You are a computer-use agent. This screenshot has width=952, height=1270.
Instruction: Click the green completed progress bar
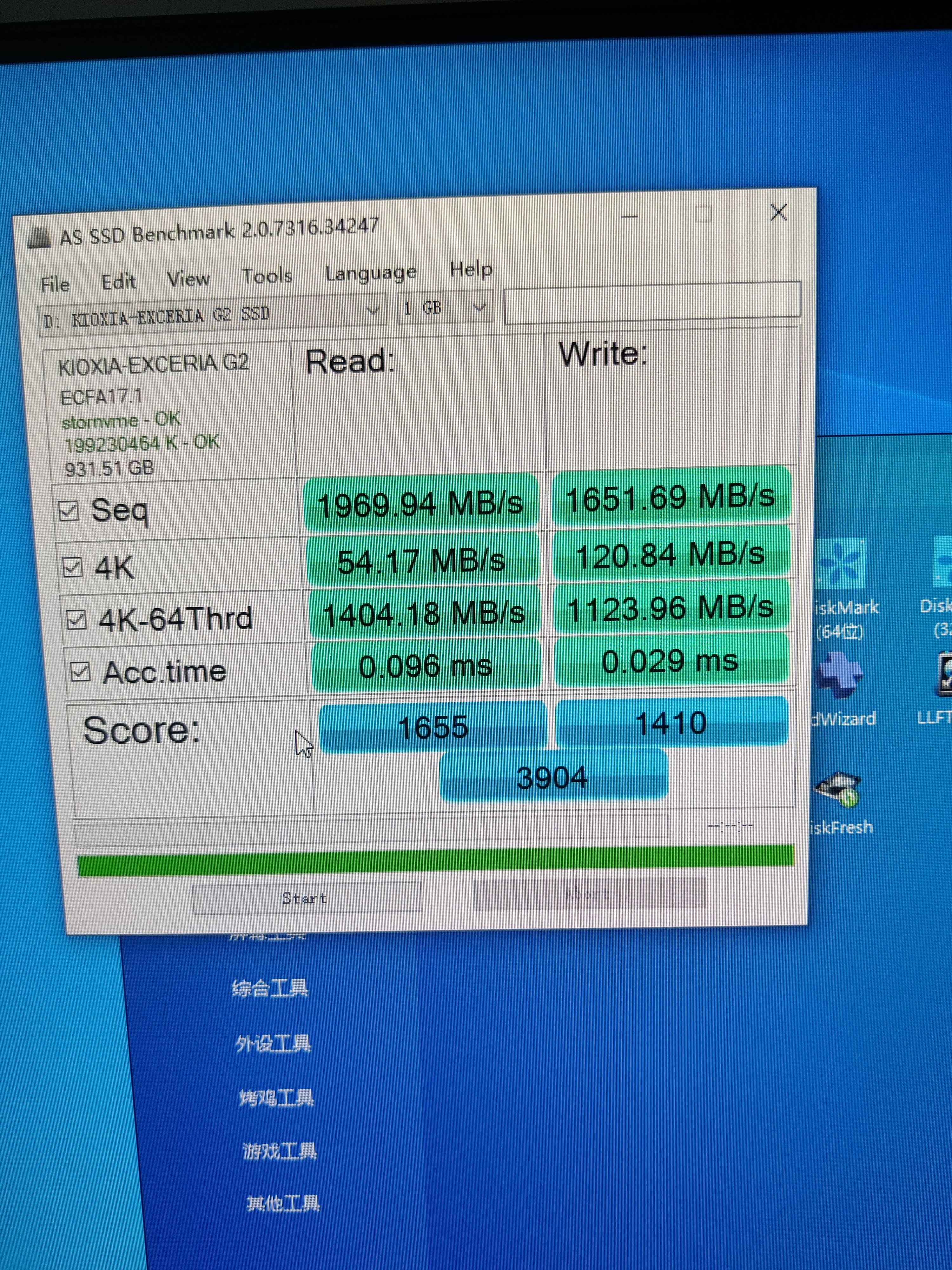(436, 861)
